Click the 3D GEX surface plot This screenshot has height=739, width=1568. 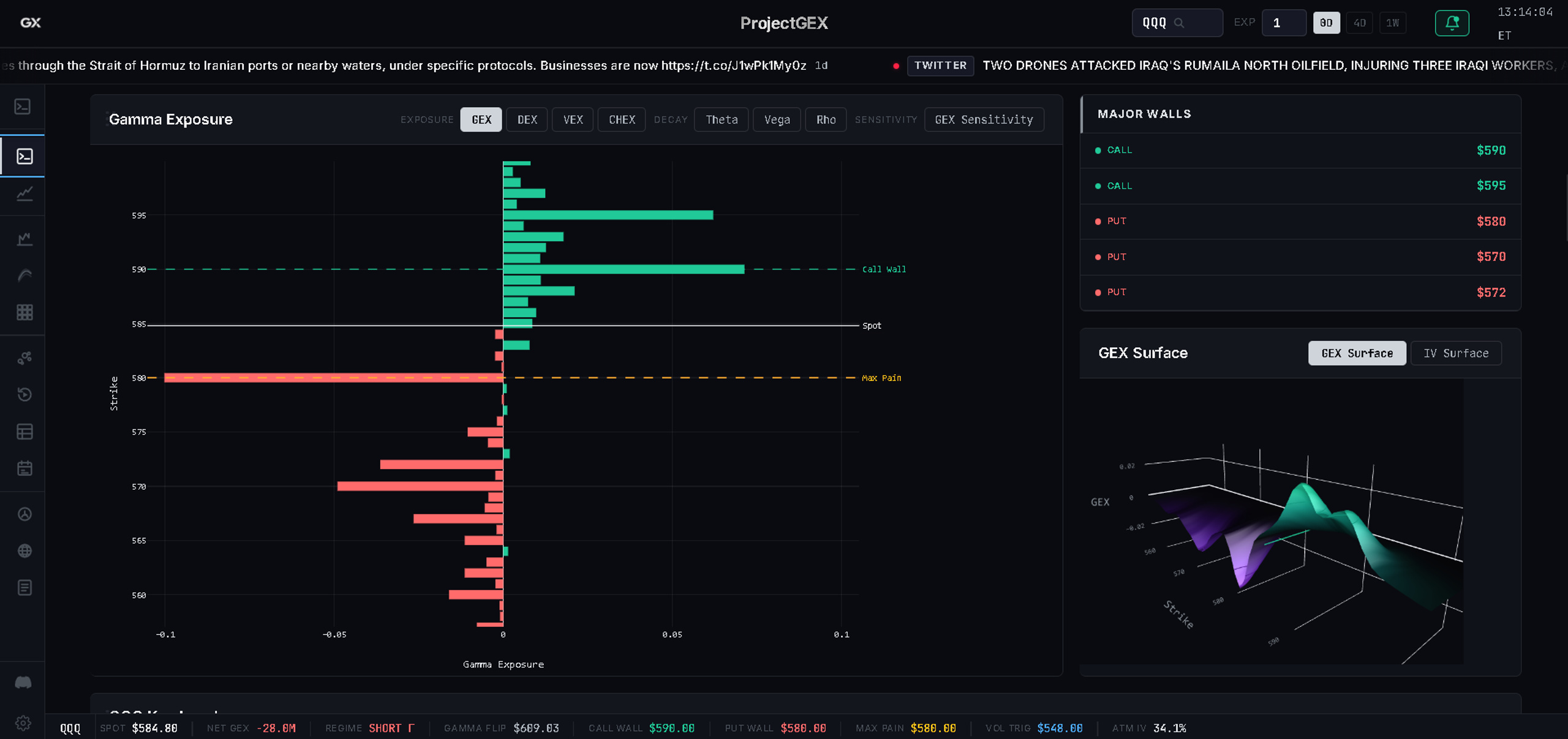1272,522
